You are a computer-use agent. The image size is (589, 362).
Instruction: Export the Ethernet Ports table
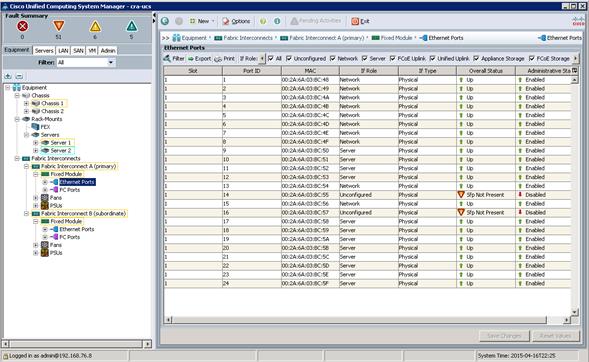[199, 59]
